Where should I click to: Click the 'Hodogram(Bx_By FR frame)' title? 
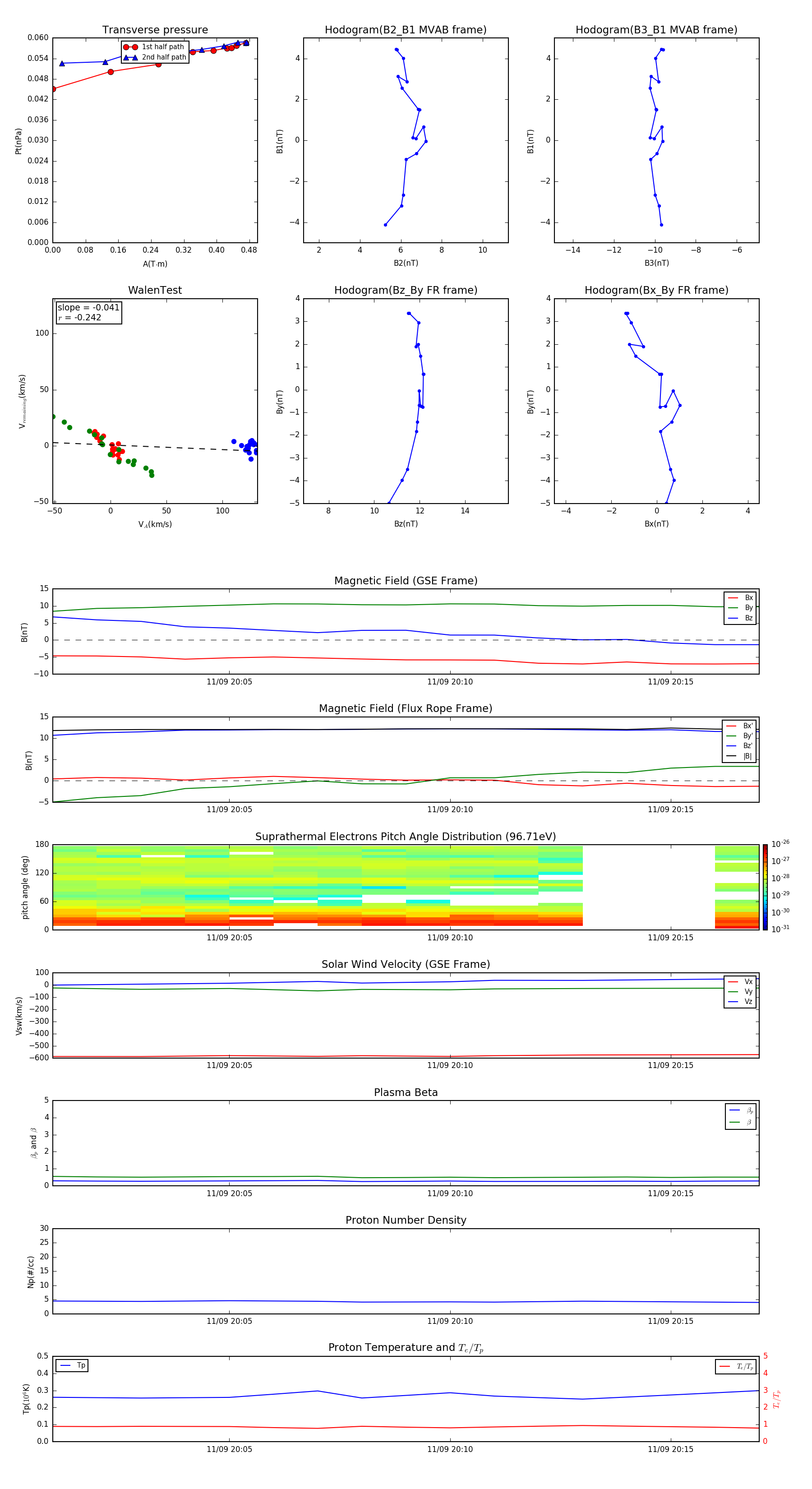(656, 290)
